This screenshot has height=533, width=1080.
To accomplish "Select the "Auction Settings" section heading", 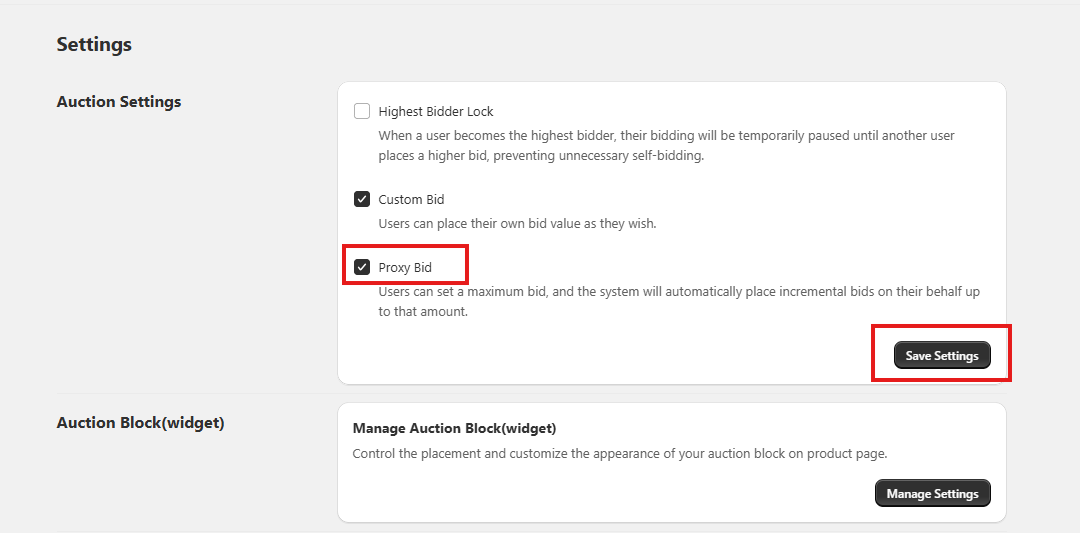I will click(119, 102).
